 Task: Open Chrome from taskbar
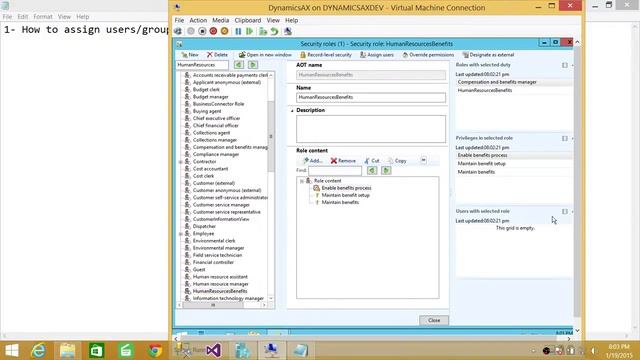pos(155,351)
